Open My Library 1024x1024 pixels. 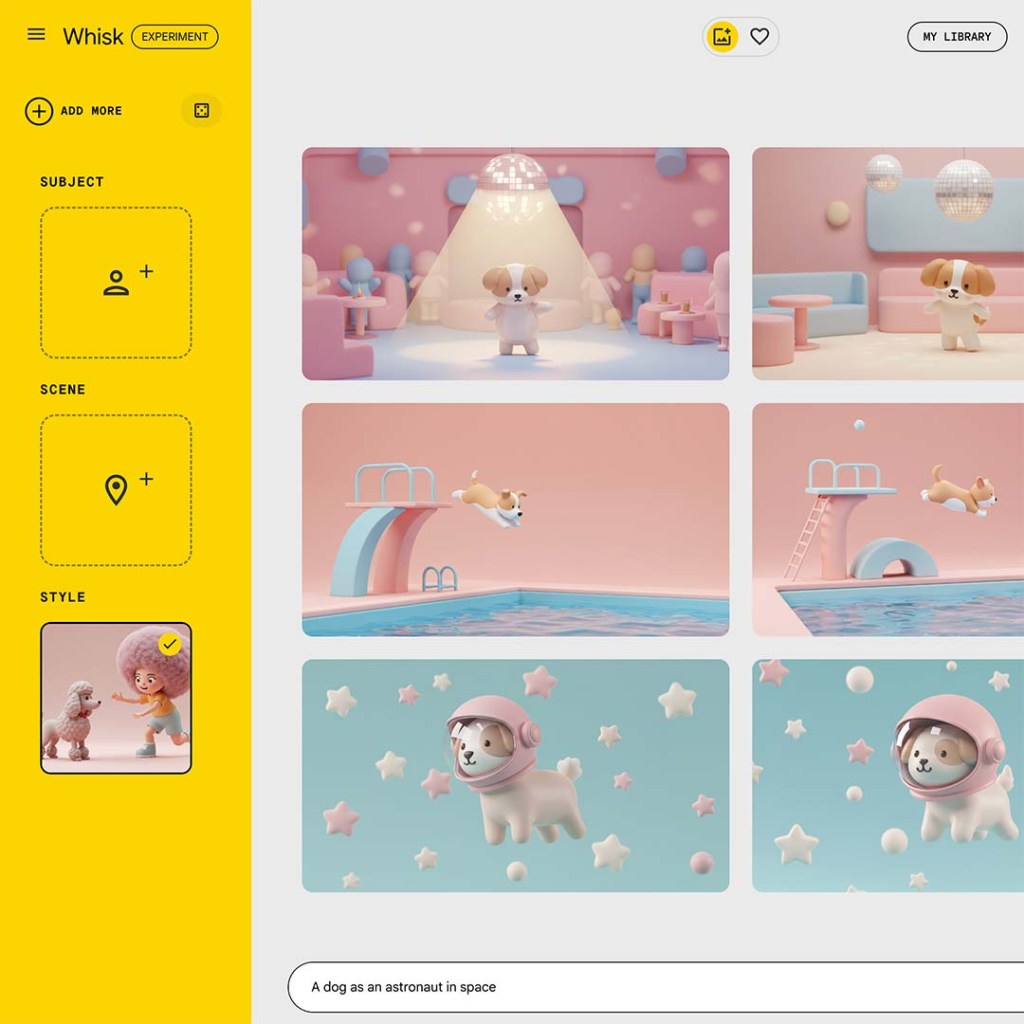tap(956, 37)
